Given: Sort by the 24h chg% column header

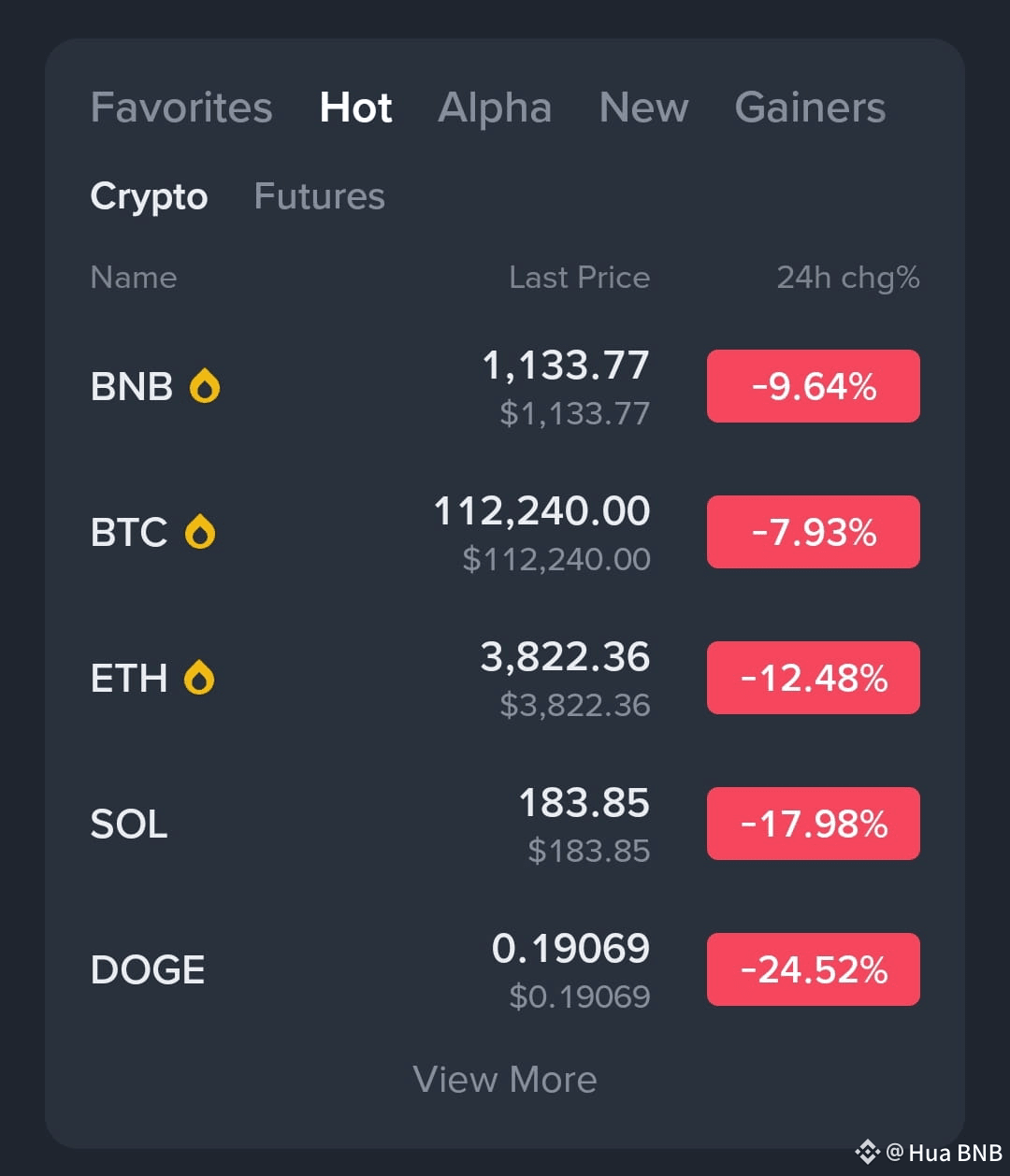Looking at the screenshot, I should tap(848, 278).
